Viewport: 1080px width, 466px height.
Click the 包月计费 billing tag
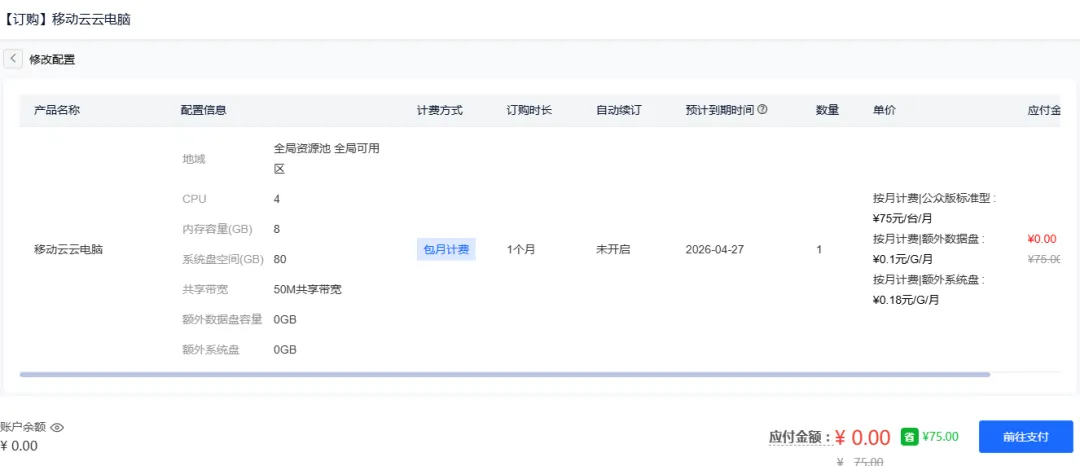pos(446,249)
